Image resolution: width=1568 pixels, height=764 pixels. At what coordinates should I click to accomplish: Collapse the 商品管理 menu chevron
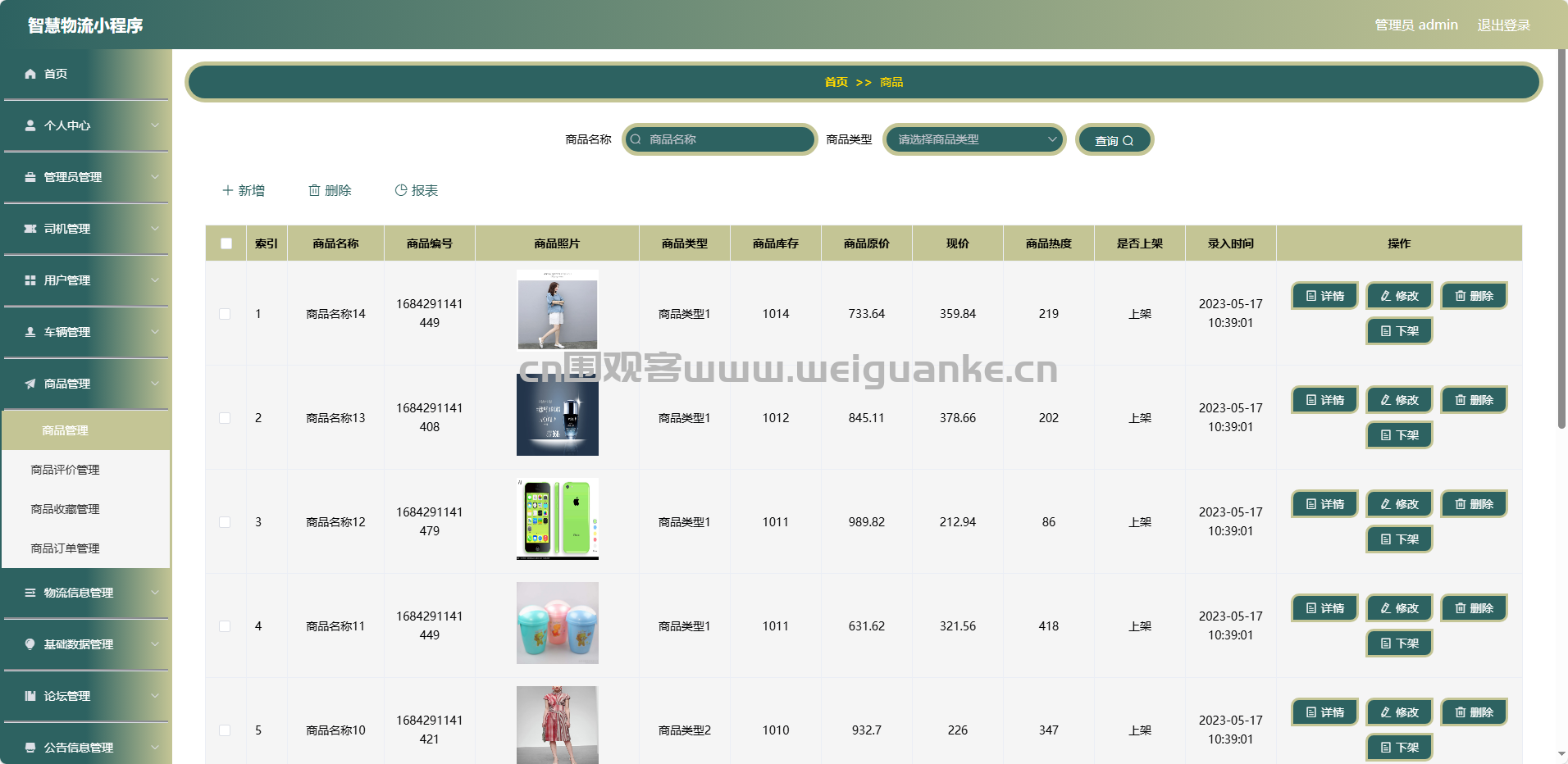155,384
